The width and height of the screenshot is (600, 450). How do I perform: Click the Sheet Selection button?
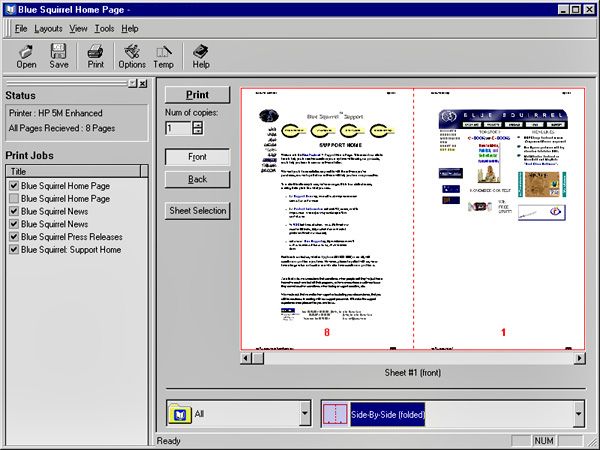[198, 211]
